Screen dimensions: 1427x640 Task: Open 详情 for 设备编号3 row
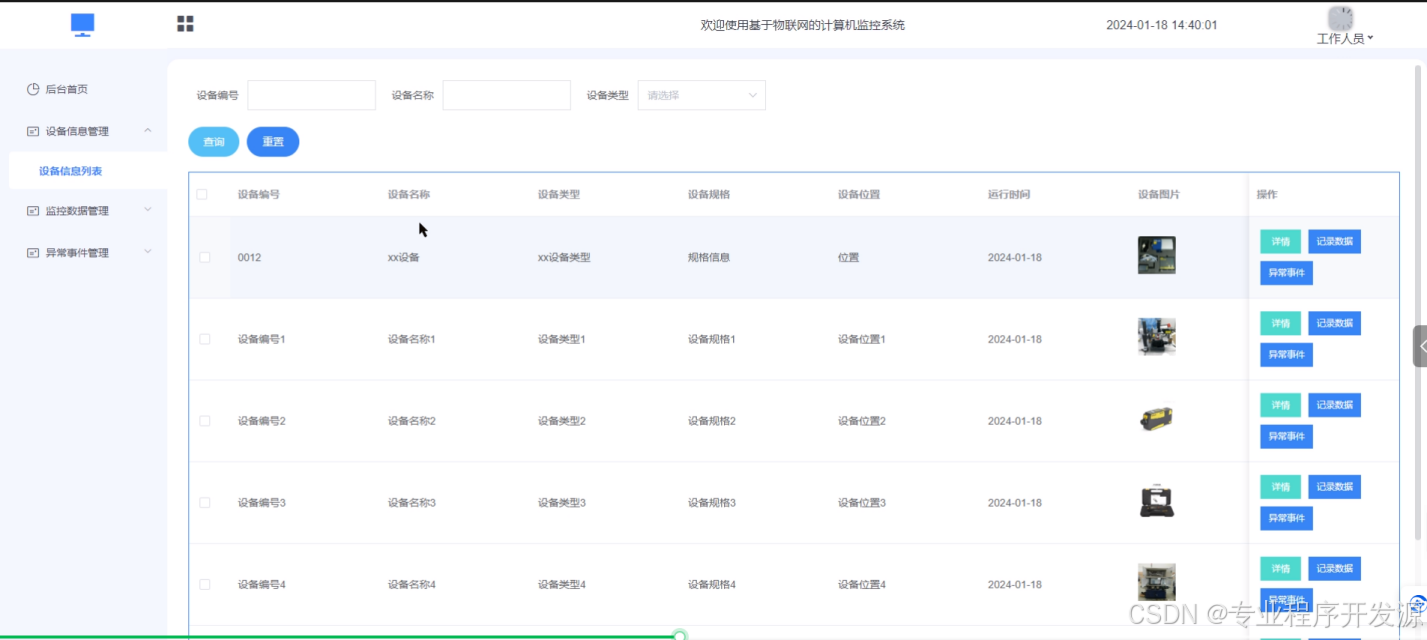1280,487
